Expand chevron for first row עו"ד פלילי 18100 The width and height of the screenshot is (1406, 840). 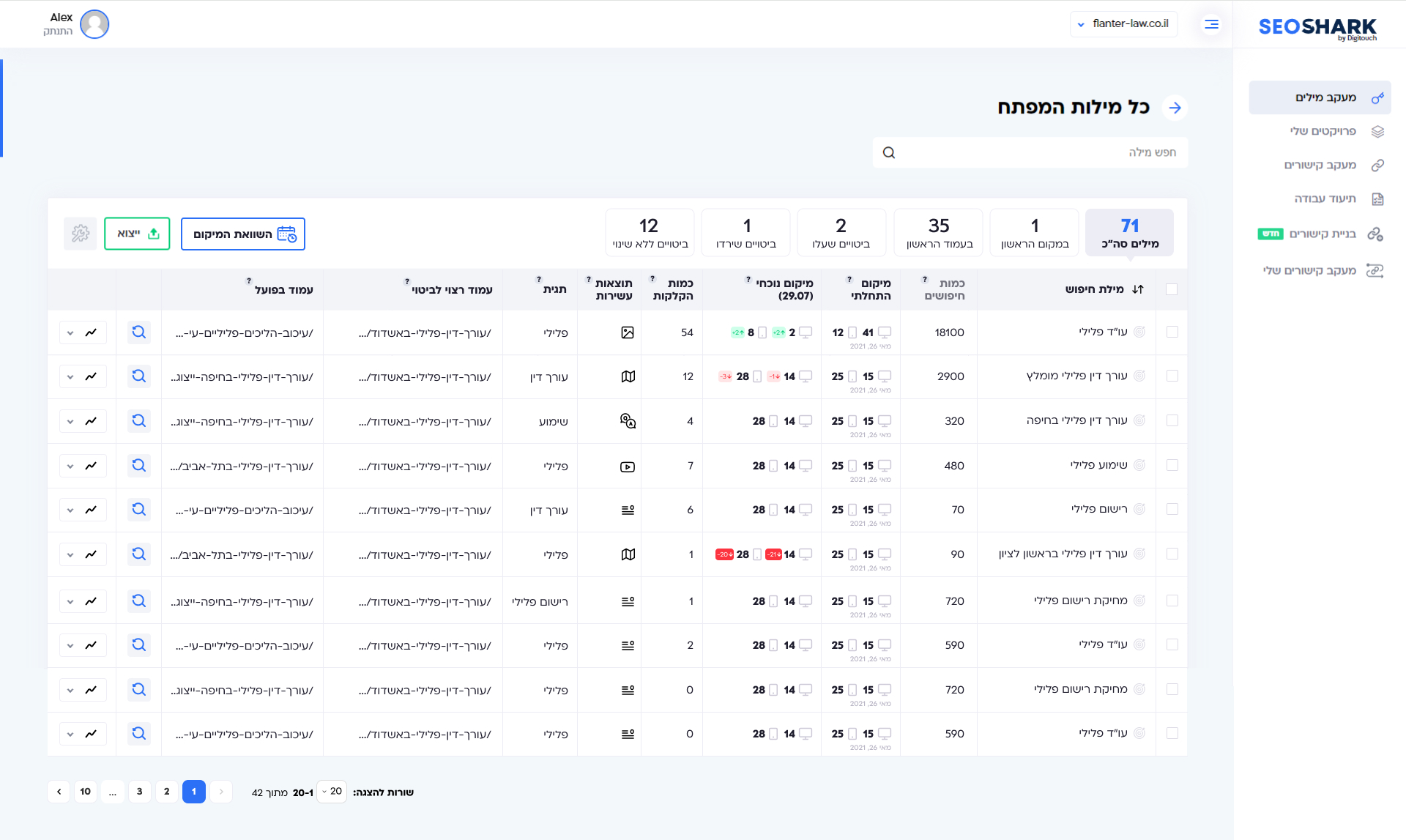click(x=70, y=332)
